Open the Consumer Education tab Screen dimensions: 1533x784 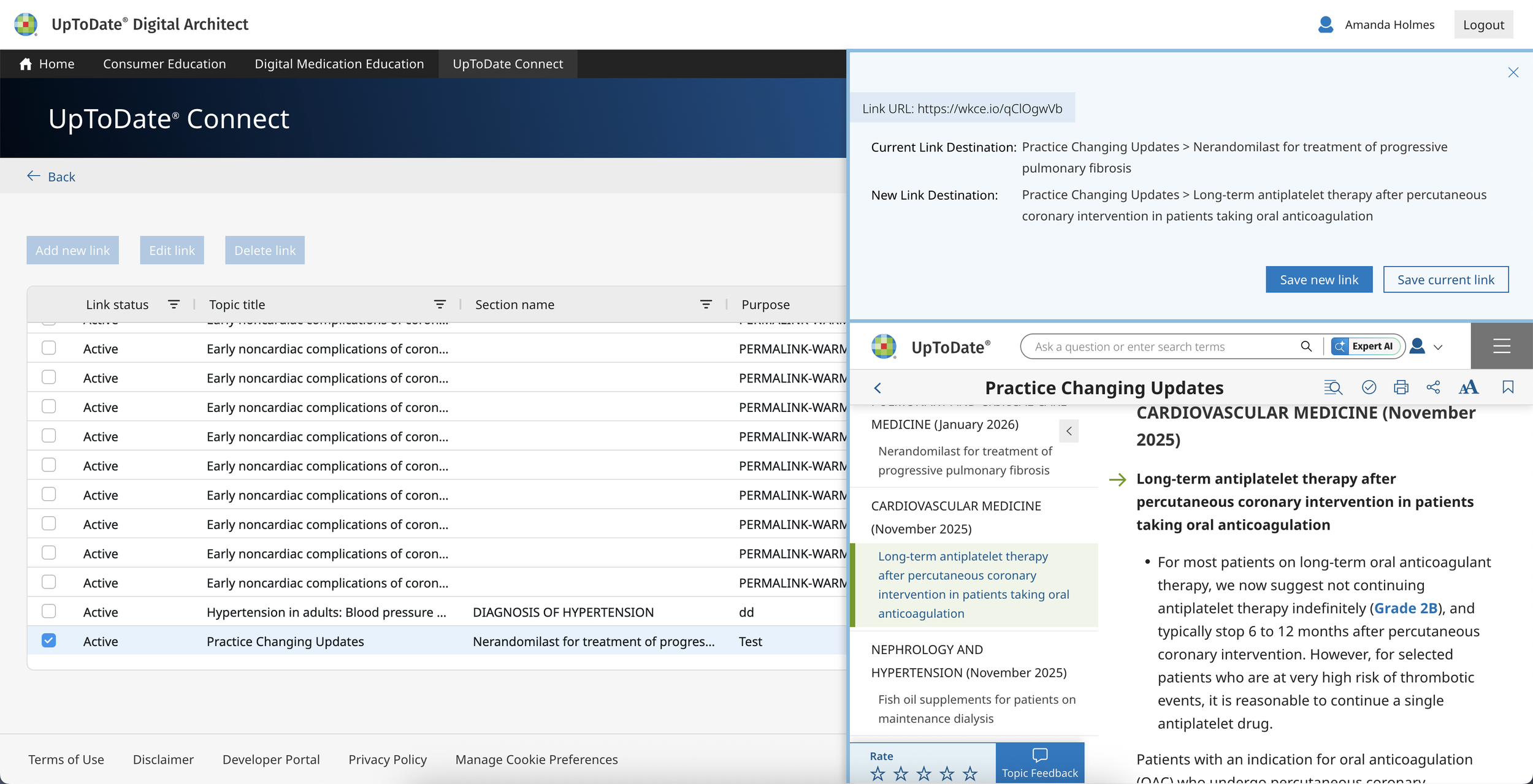[164, 64]
